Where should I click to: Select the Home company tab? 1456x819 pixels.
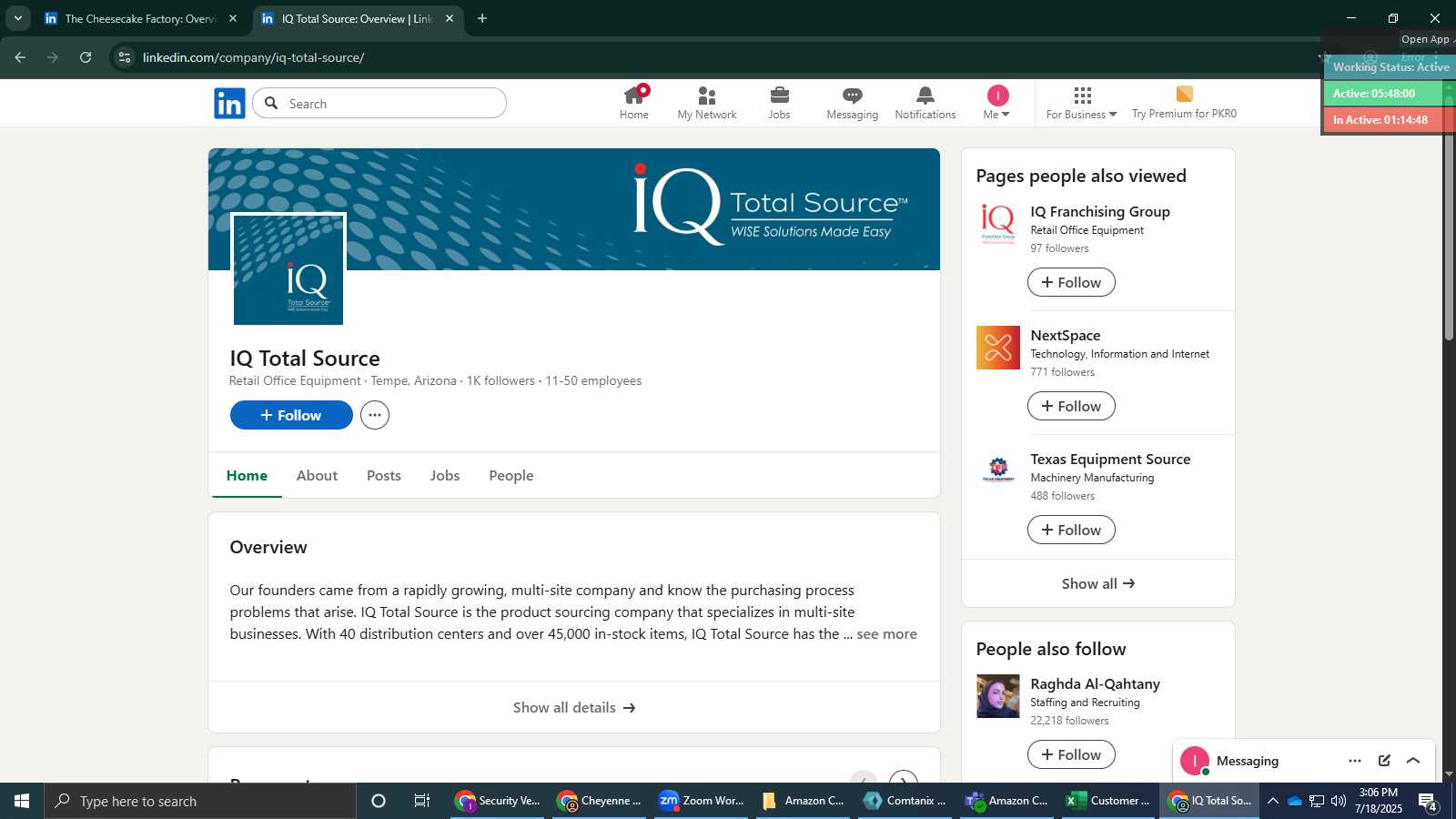(x=247, y=475)
